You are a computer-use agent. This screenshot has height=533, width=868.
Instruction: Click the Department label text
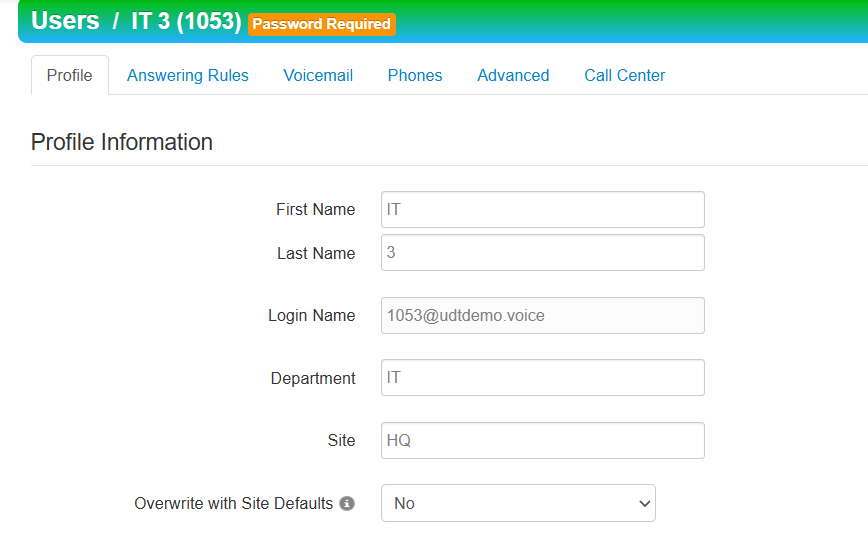313,379
